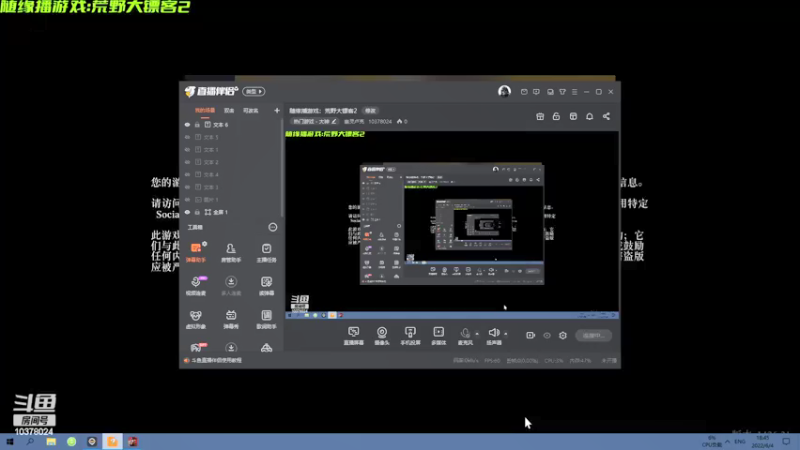Screen dimensions: 800x450
Task: Open the notification bell icon
Action: click(x=589, y=116)
